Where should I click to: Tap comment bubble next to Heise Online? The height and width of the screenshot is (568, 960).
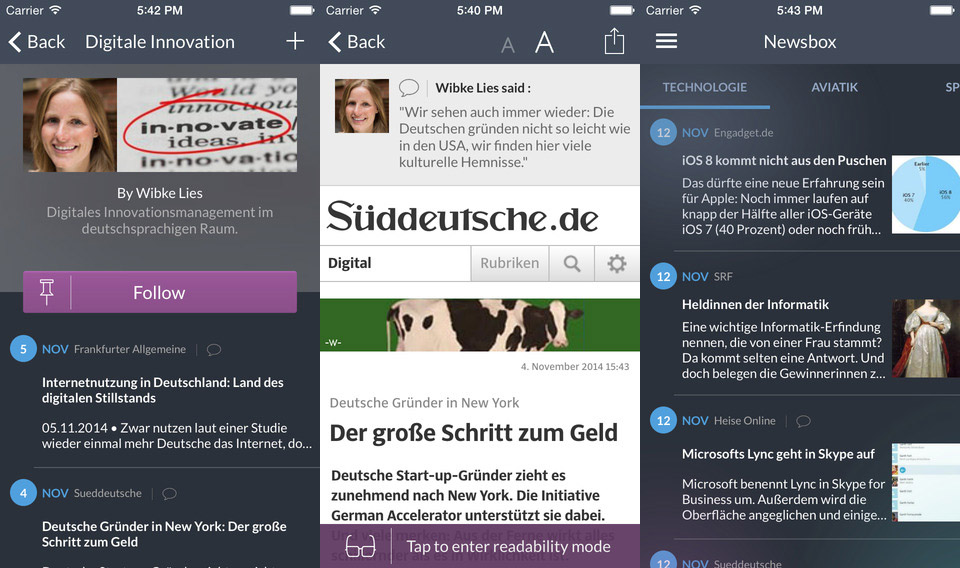point(803,421)
